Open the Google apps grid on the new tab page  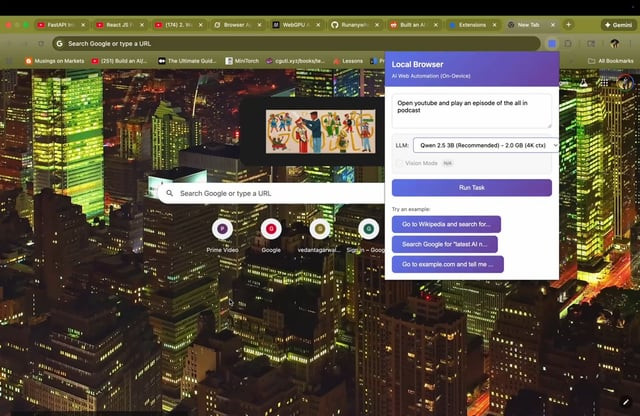point(604,83)
